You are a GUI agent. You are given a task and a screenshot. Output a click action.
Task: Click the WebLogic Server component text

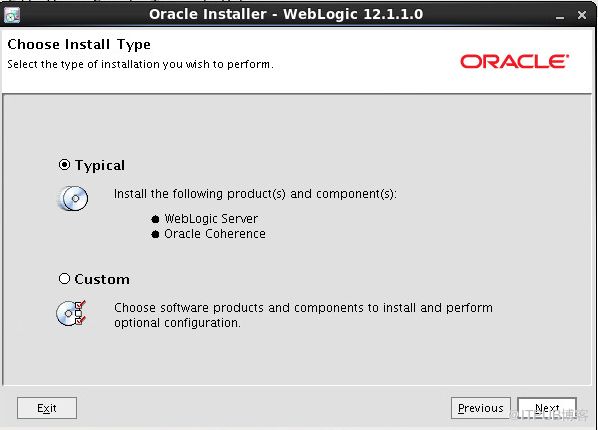pos(211,219)
